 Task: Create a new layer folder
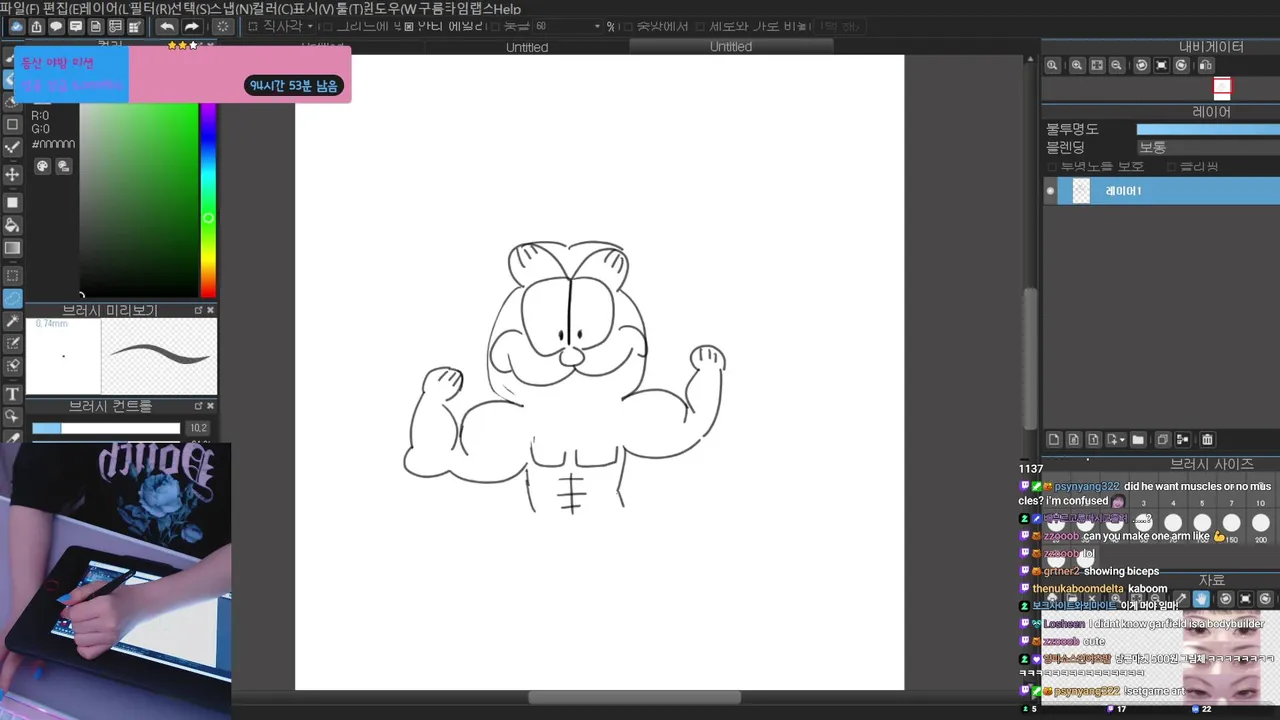coord(1138,439)
